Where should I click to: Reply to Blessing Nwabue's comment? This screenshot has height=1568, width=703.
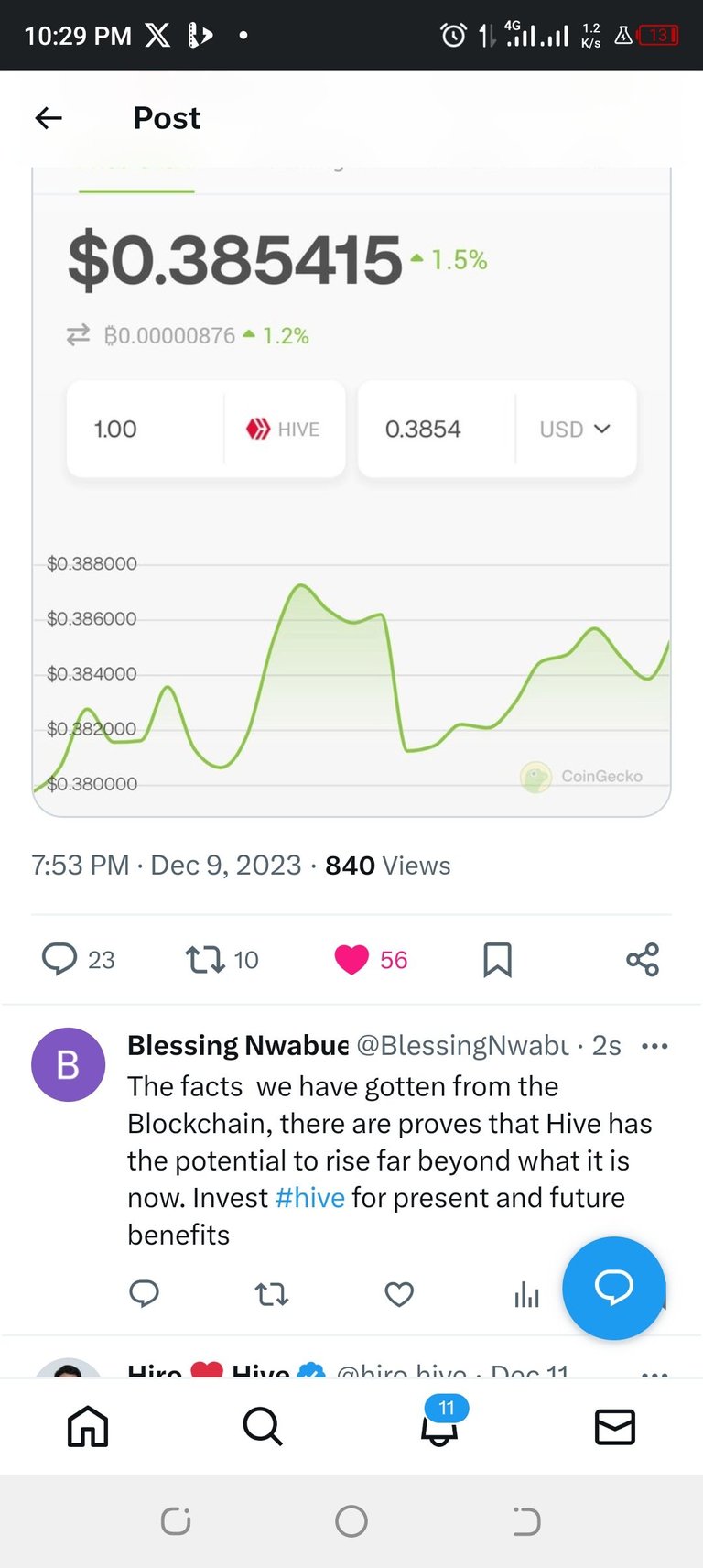pyautogui.click(x=144, y=1293)
